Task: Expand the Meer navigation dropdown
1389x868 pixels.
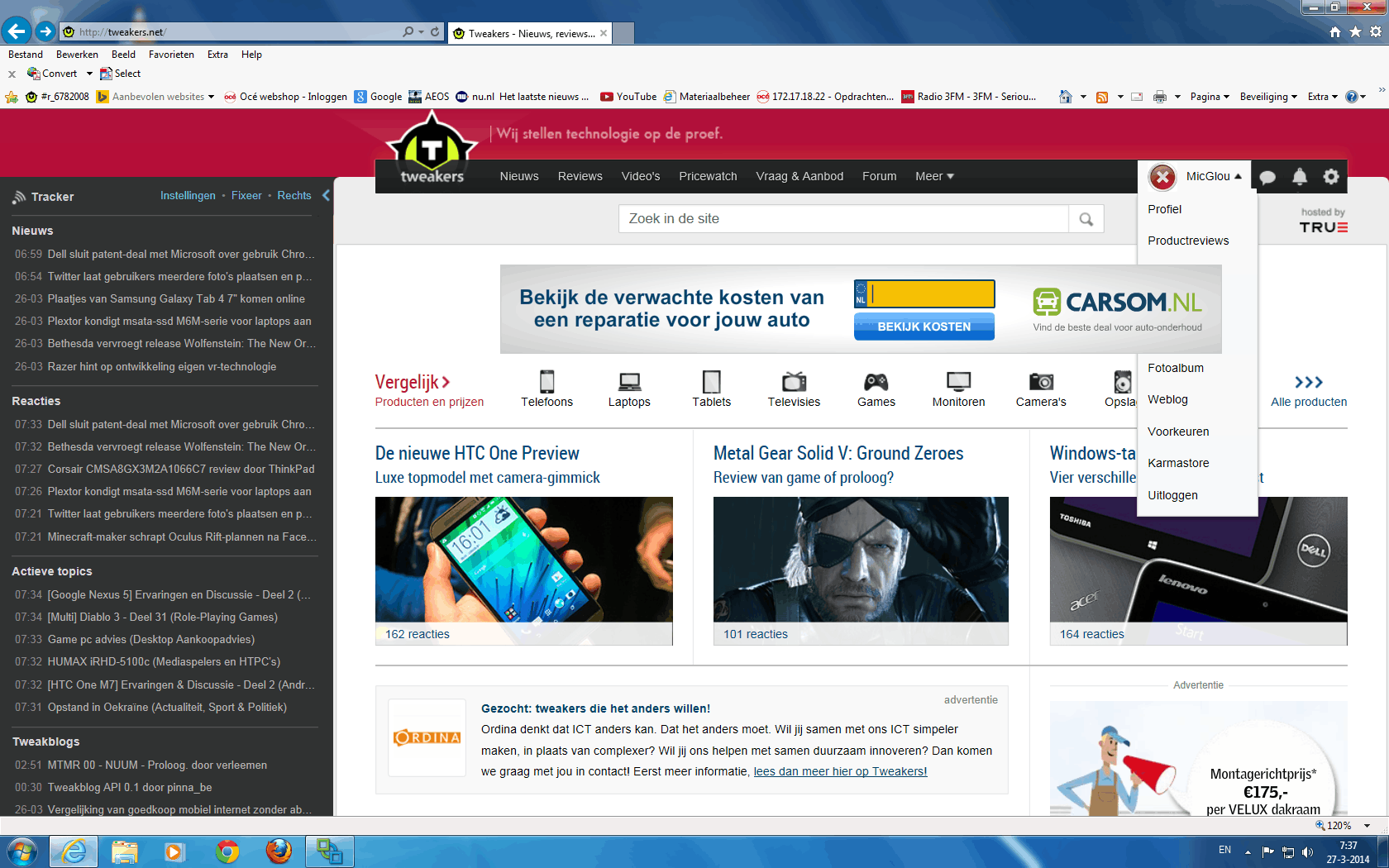Action: [934, 176]
